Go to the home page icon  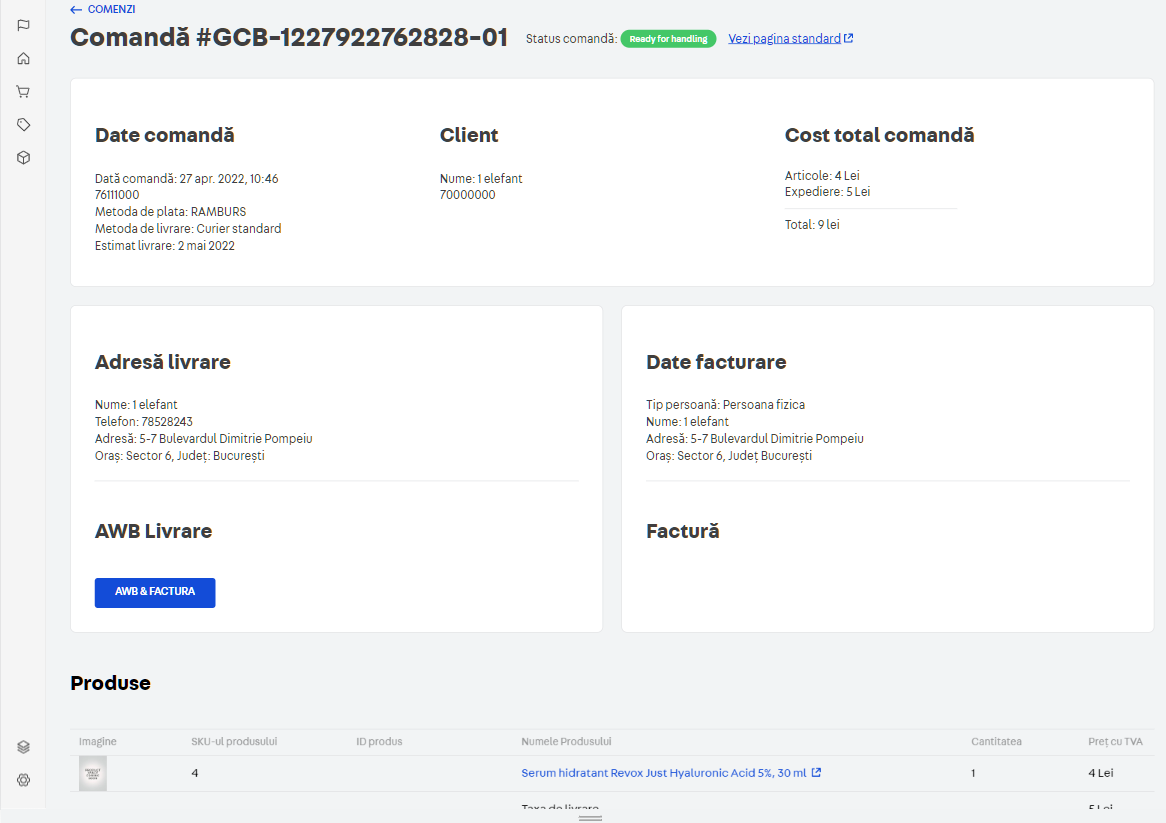(x=23, y=58)
